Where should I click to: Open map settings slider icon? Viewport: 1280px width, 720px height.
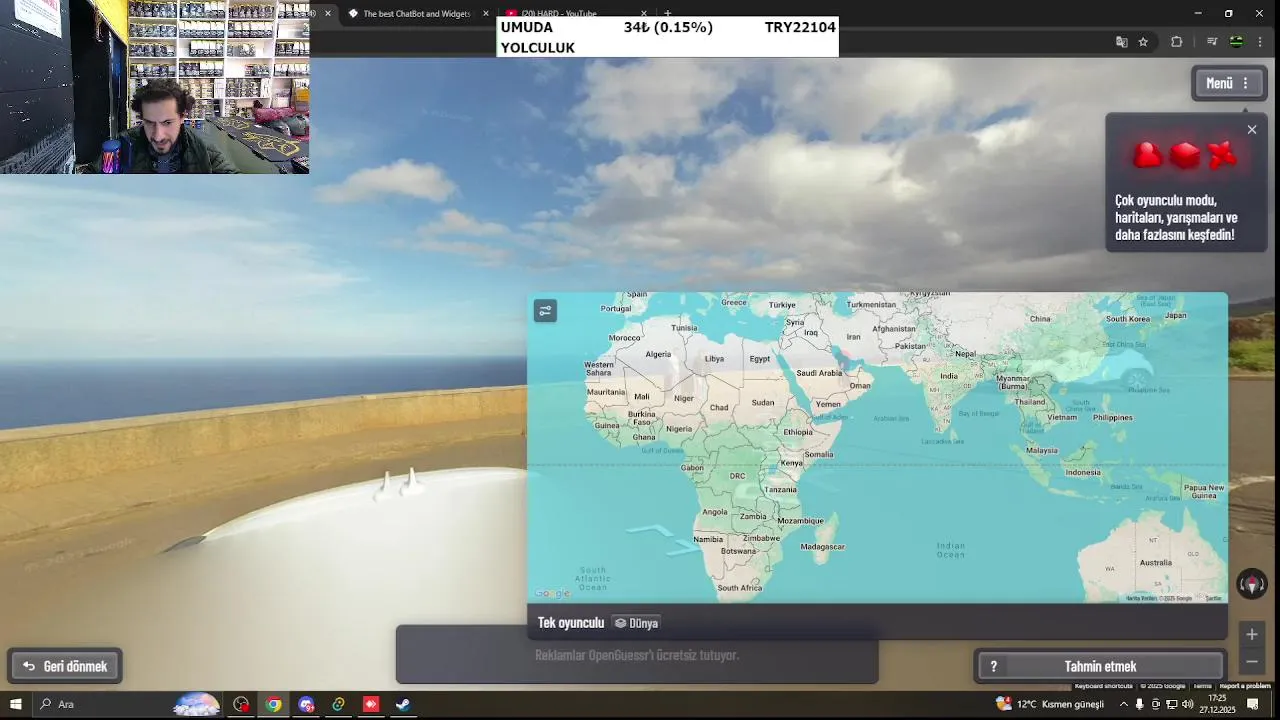pos(545,311)
